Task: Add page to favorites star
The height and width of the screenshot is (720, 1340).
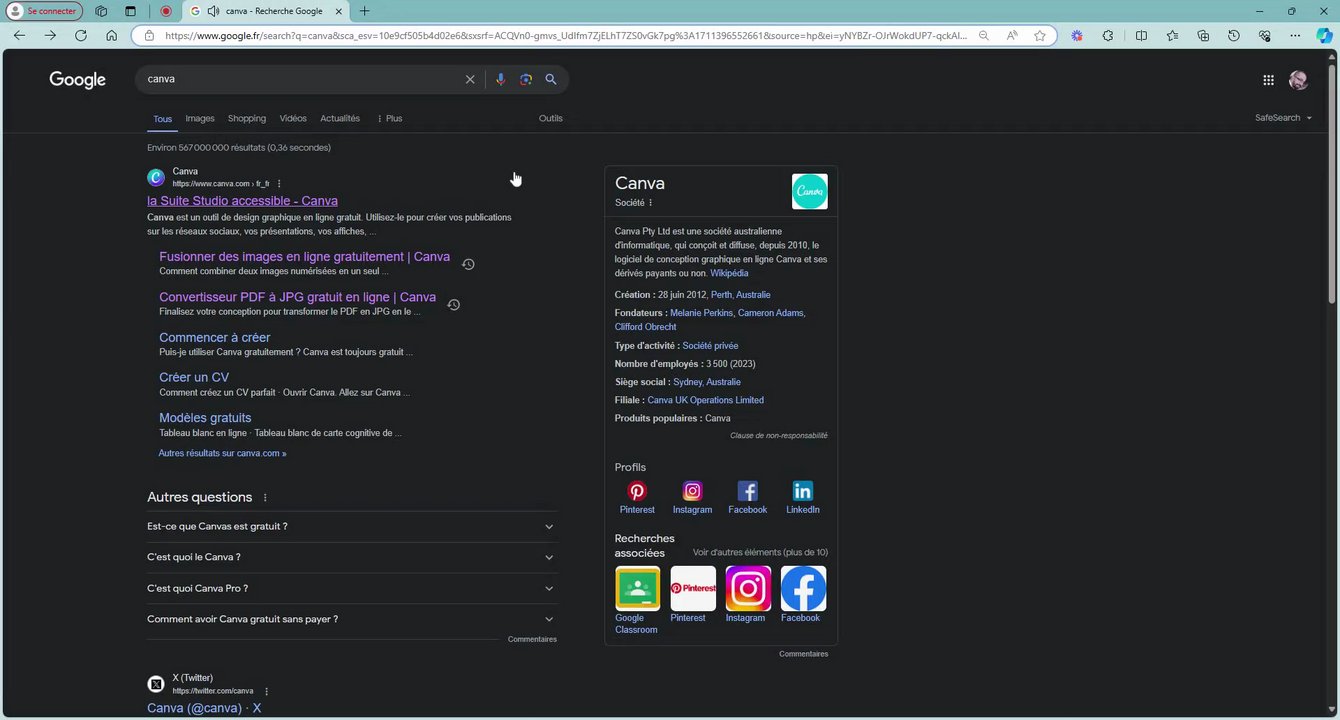Action: 1040,35
